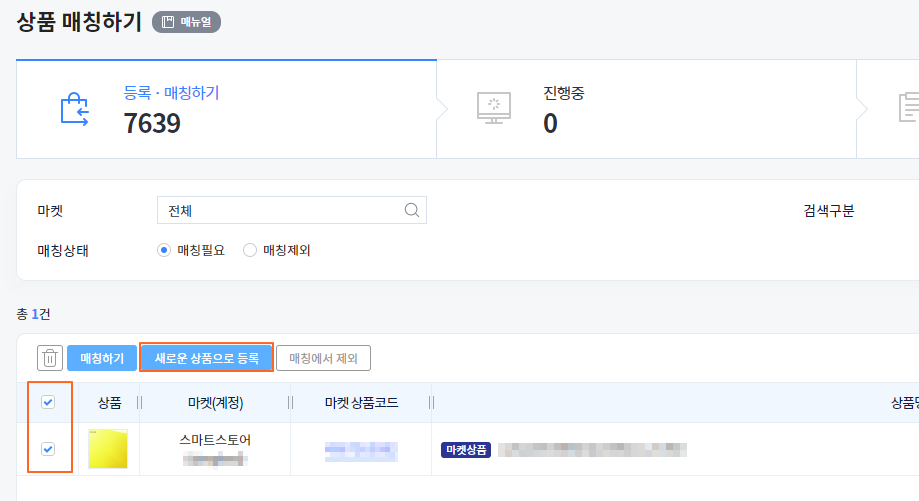
Task: Click the 마켓상품 badge
Action: point(466,449)
